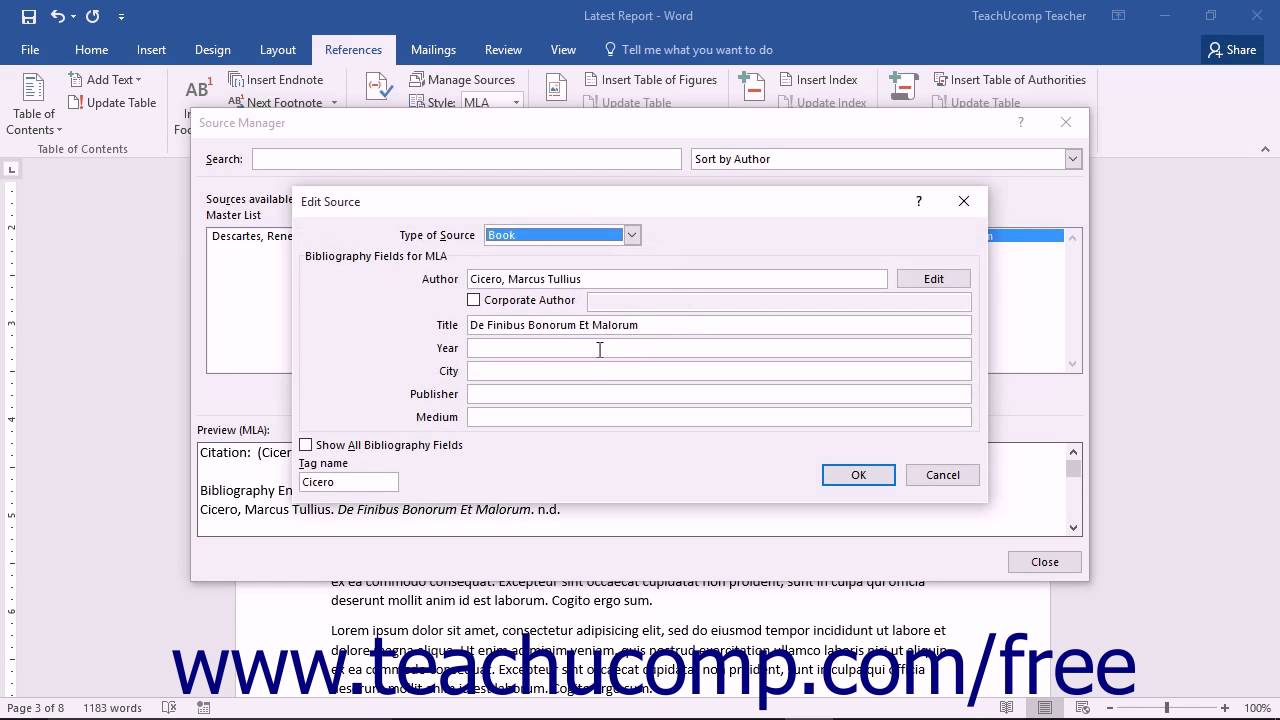The height and width of the screenshot is (720, 1280).
Task: Switch to the Layout tab
Action: (277, 50)
